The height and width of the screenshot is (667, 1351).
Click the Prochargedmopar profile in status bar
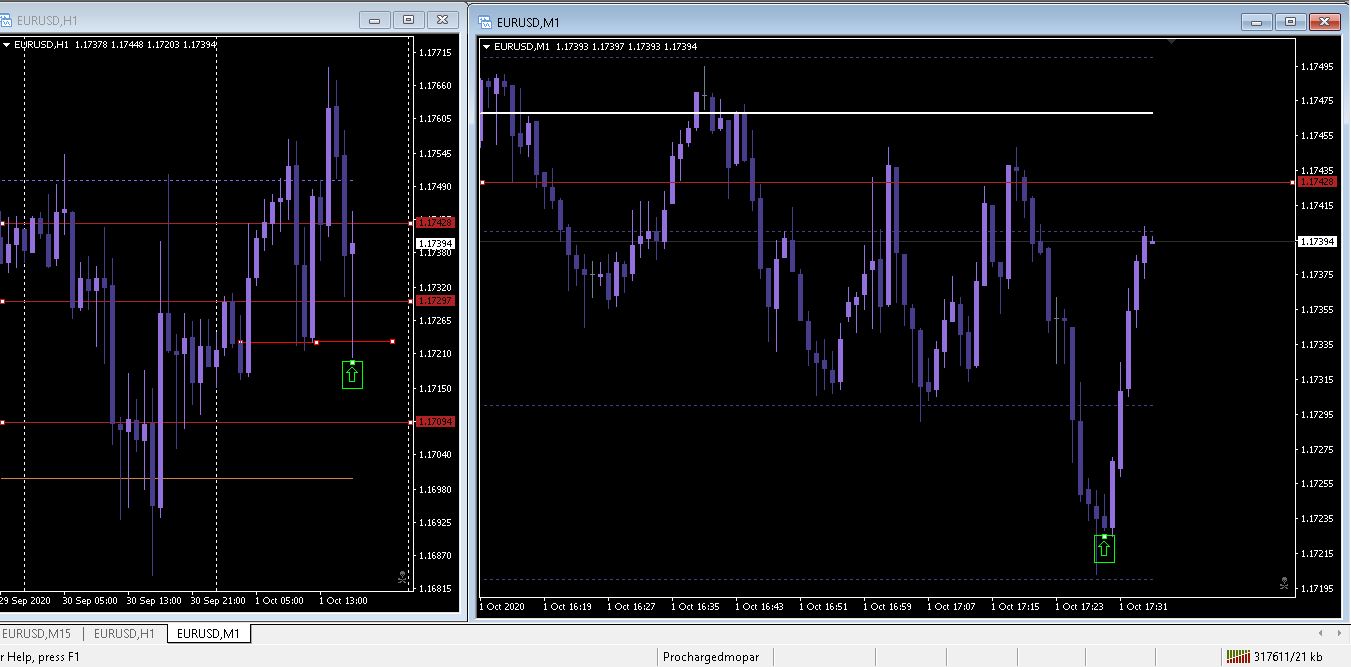click(711, 657)
